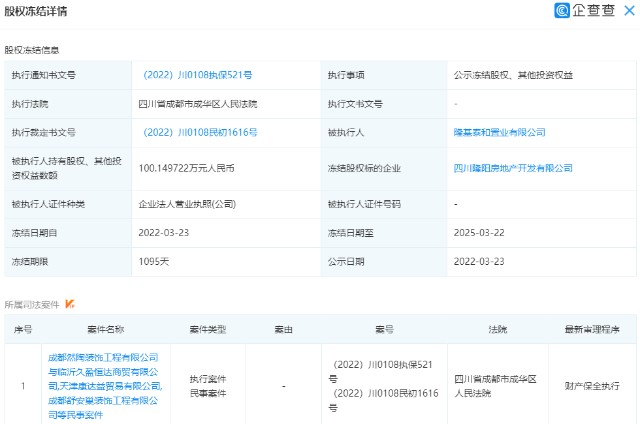640x424 pixels.
Task: Click the 企查查 logo icon
Action: coord(562,10)
